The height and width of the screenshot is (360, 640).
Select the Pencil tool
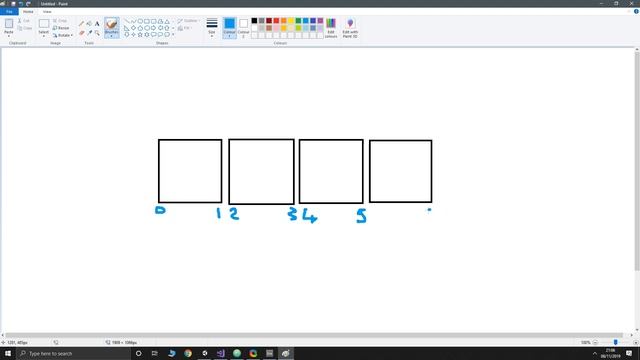tap(82, 24)
